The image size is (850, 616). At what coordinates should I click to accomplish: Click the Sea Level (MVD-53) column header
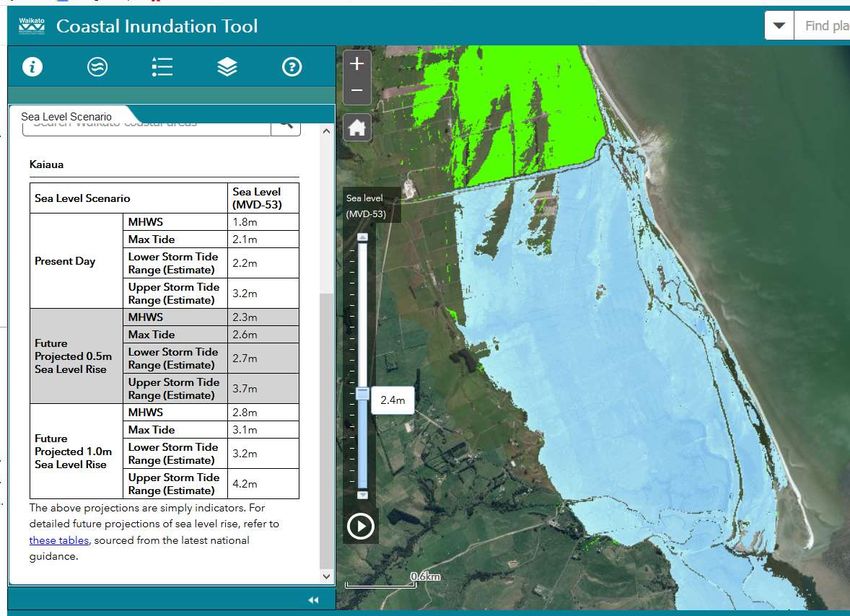[257, 198]
